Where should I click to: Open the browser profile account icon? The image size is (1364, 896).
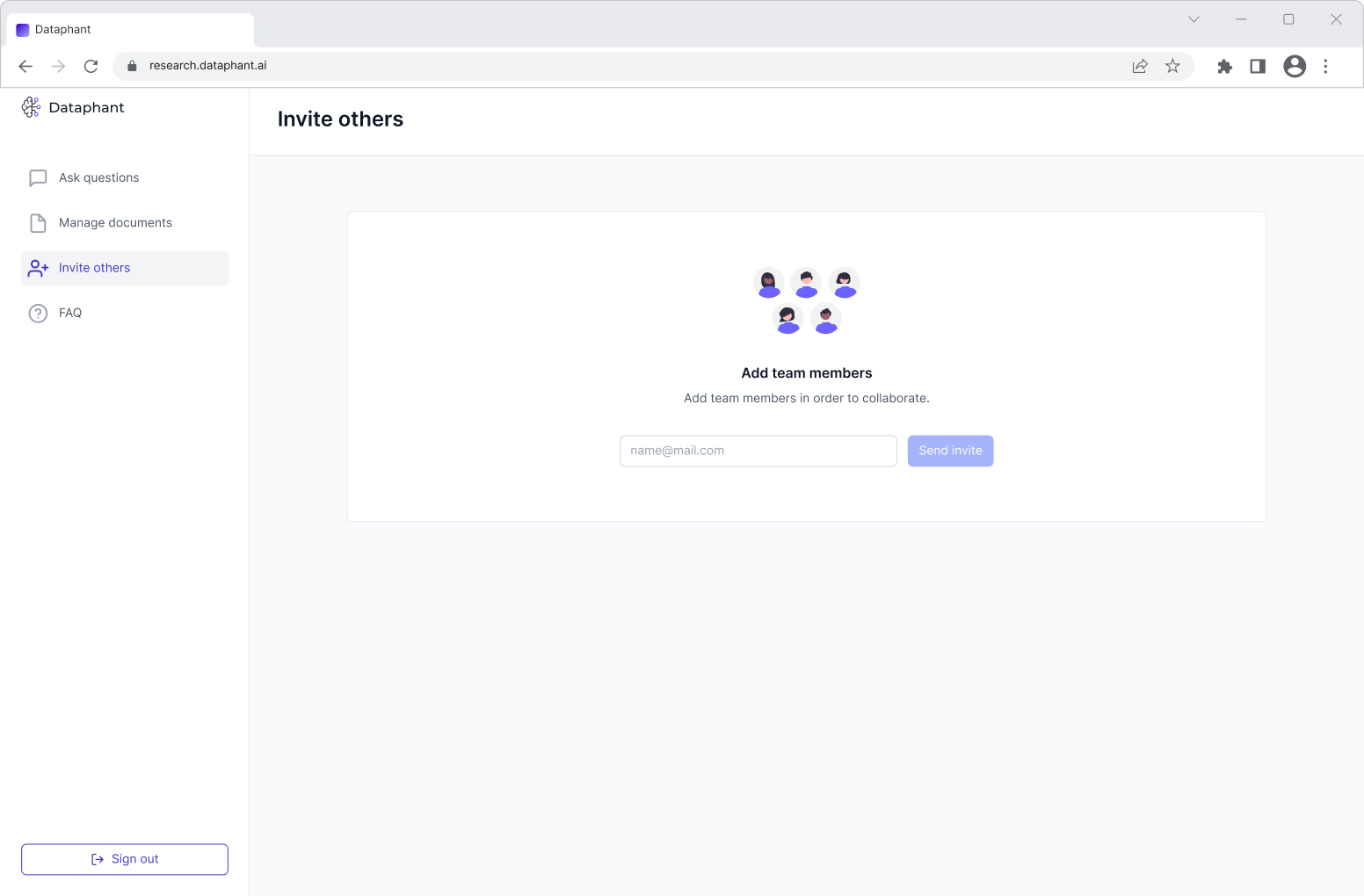click(x=1294, y=66)
